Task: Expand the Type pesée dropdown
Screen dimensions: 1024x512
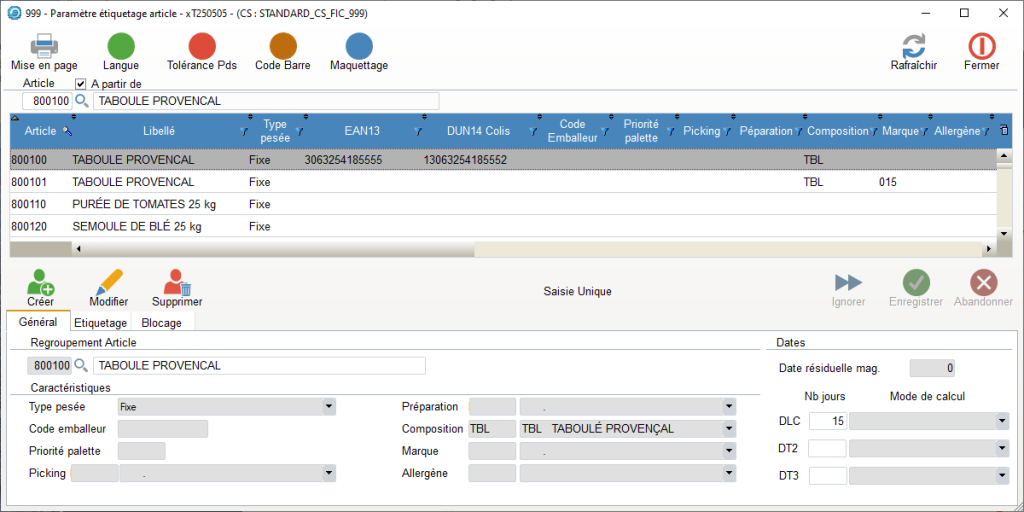Action: [328, 407]
